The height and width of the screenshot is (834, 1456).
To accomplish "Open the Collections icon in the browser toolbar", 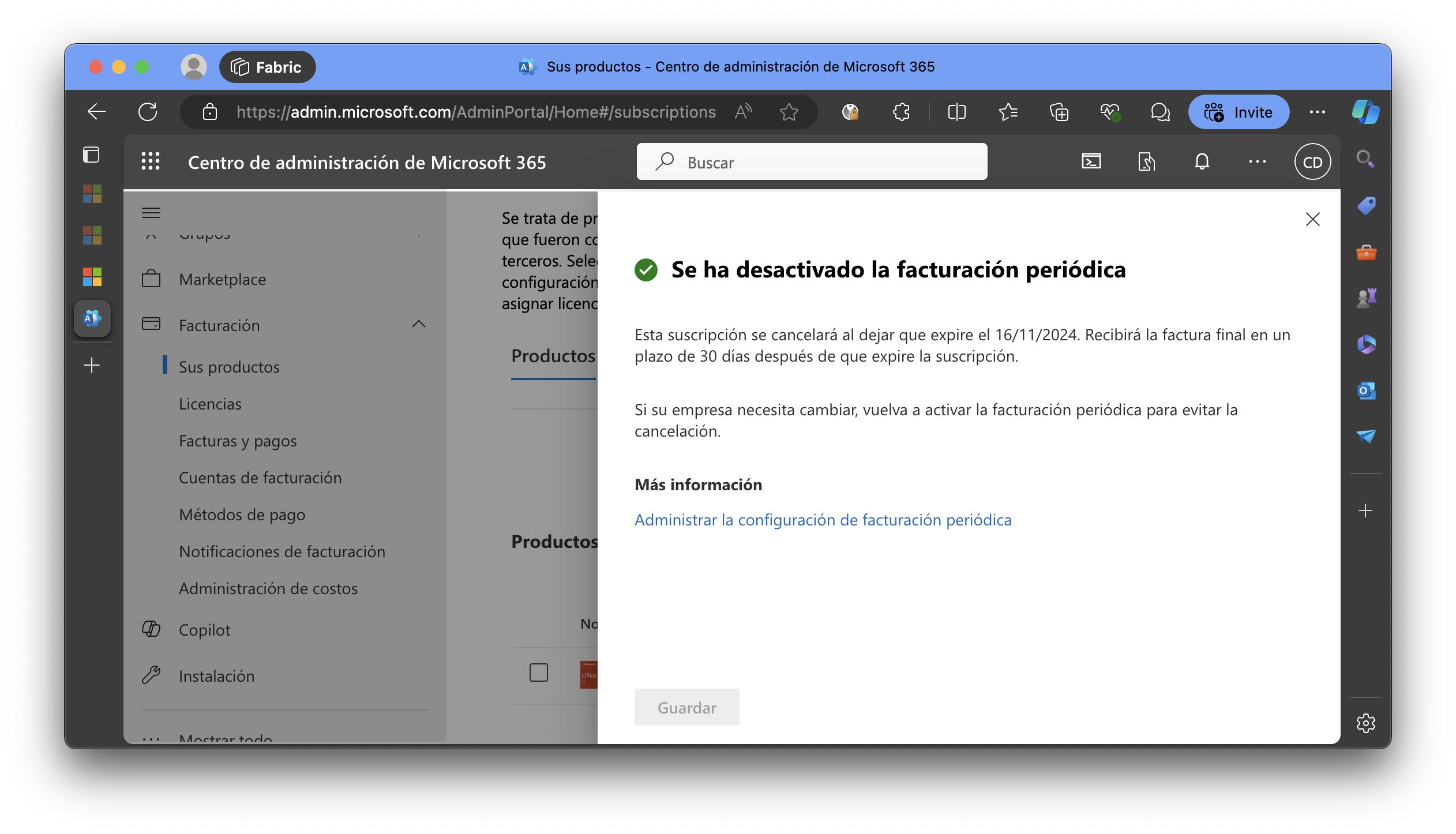I will click(1059, 112).
